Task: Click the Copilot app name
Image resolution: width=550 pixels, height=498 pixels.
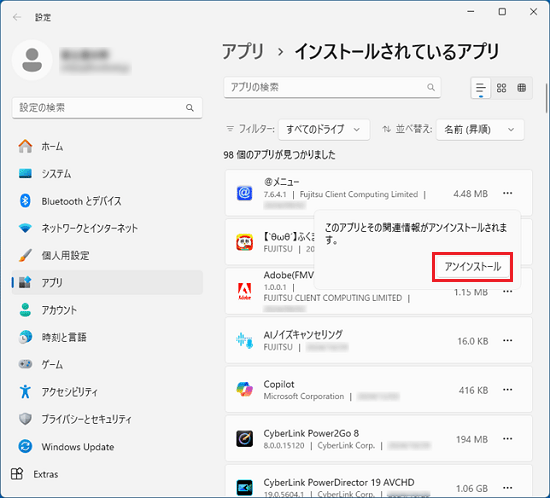Action: (x=279, y=384)
